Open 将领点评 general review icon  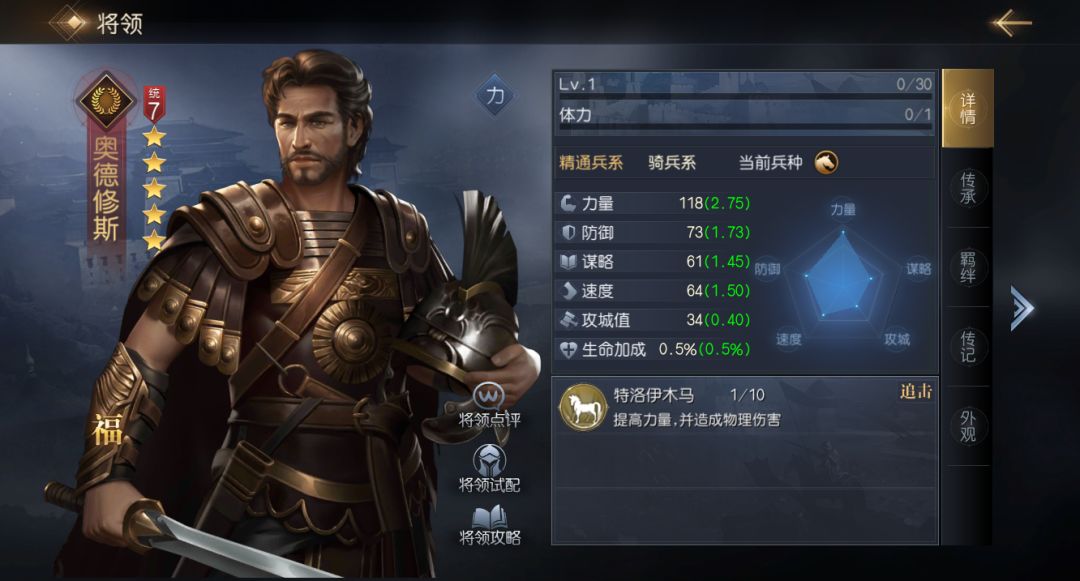(x=489, y=397)
